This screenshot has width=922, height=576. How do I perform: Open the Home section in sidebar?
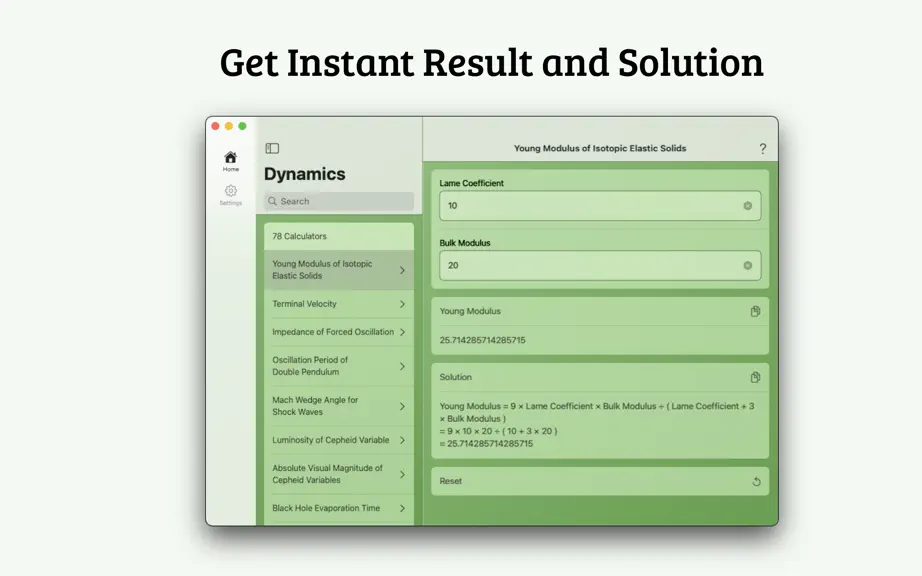pos(230,161)
